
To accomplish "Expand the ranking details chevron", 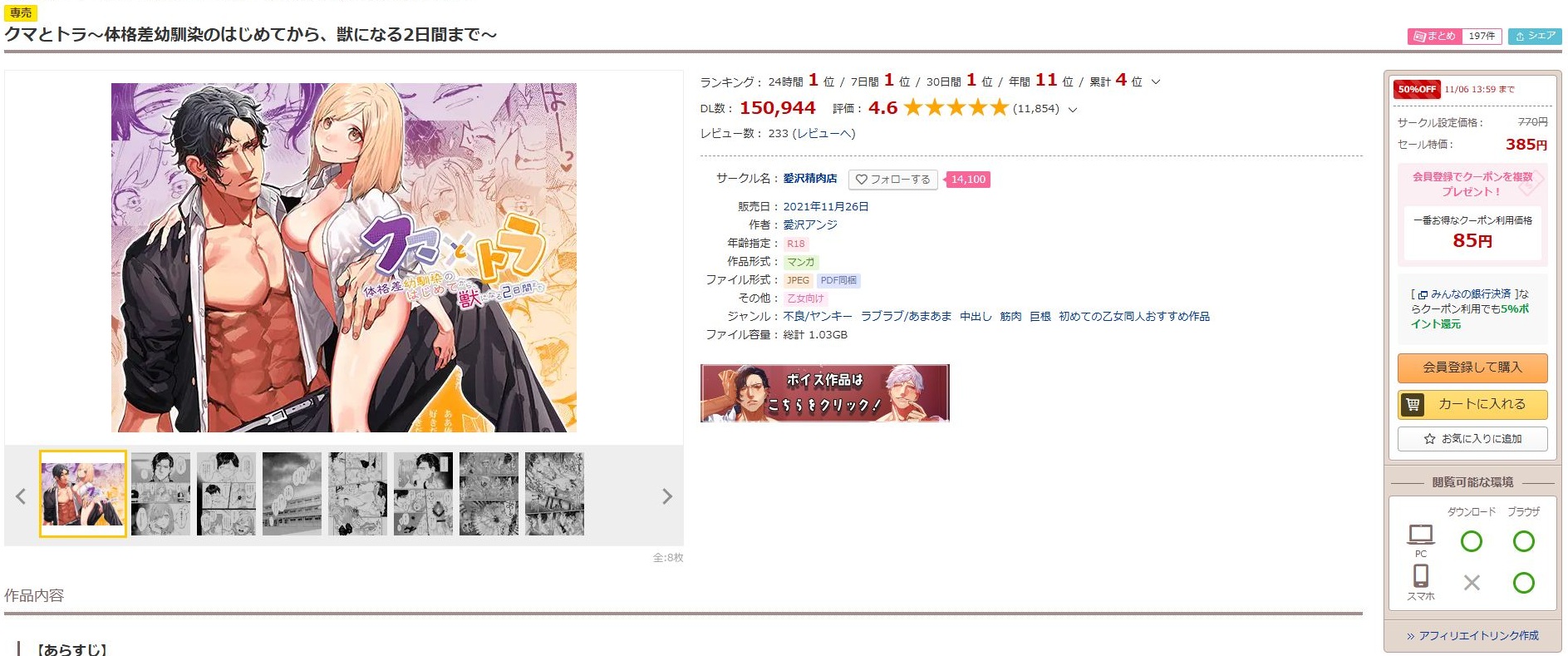I will 1156,82.
